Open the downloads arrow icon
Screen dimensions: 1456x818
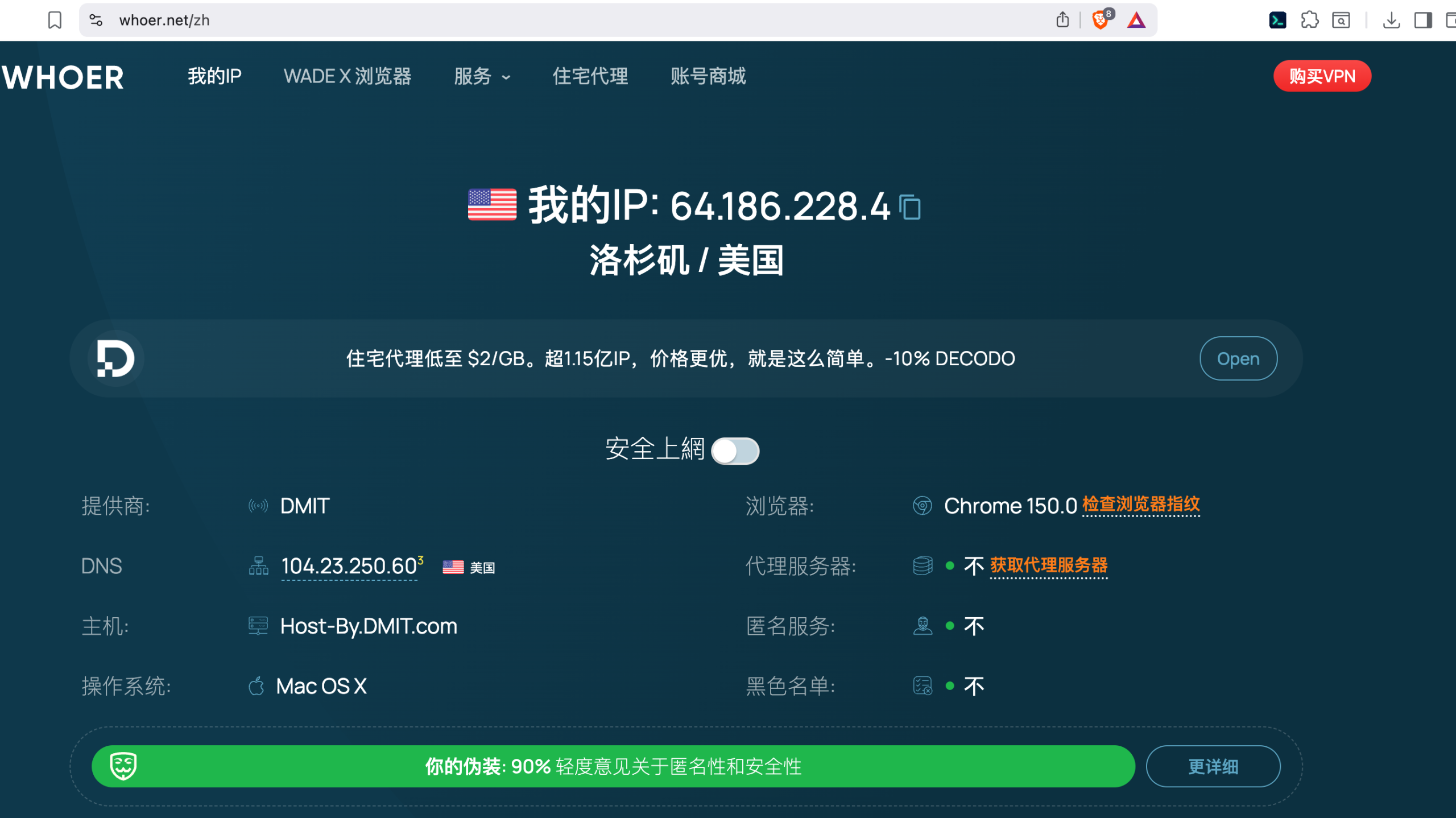[1391, 20]
